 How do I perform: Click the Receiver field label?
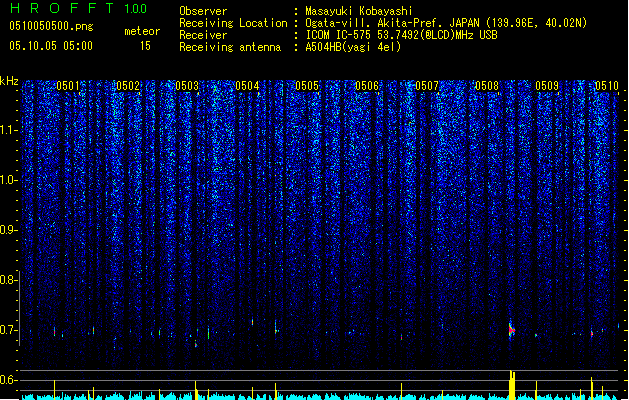pyautogui.click(x=203, y=35)
